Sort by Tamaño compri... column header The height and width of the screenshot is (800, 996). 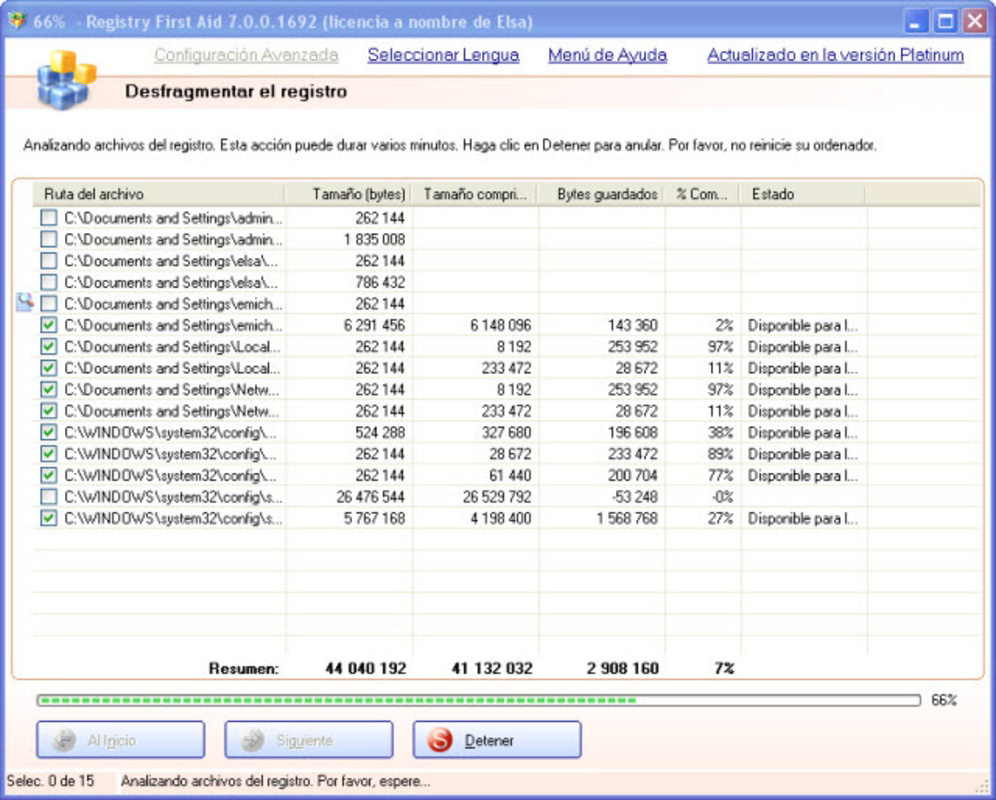point(474,194)
